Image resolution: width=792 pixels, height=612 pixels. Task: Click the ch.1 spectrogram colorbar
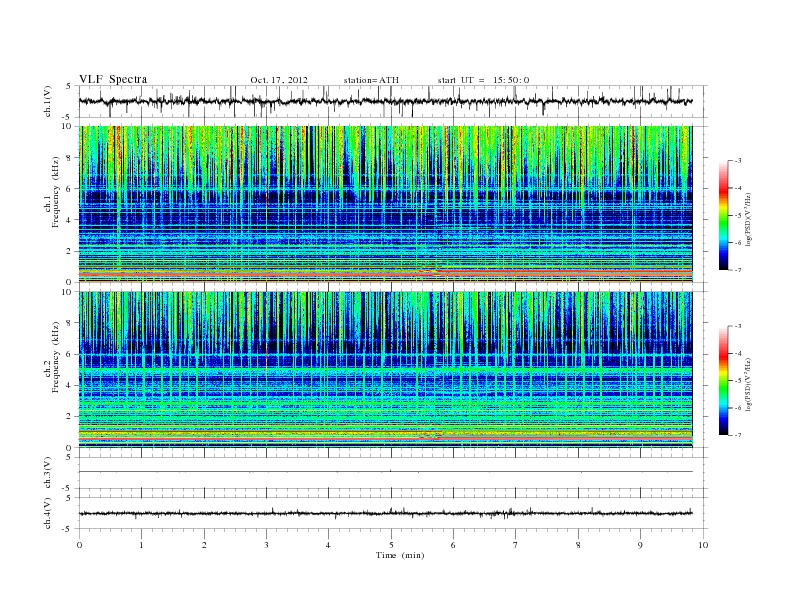(x=723, y=215)
